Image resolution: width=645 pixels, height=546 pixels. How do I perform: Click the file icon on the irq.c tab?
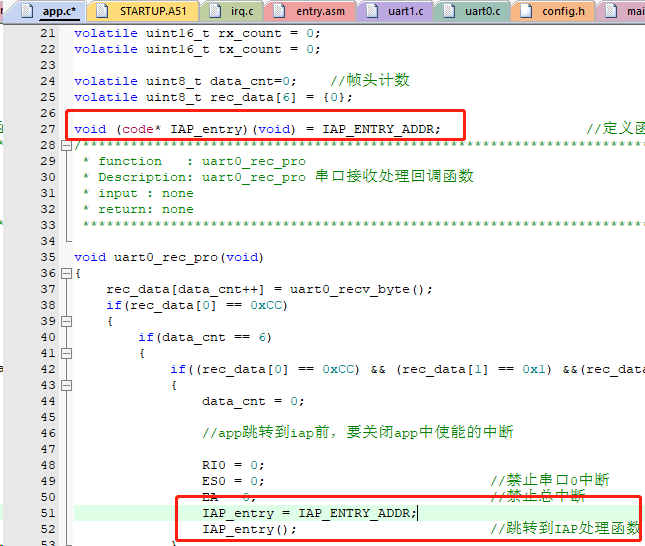pos(213,11)
